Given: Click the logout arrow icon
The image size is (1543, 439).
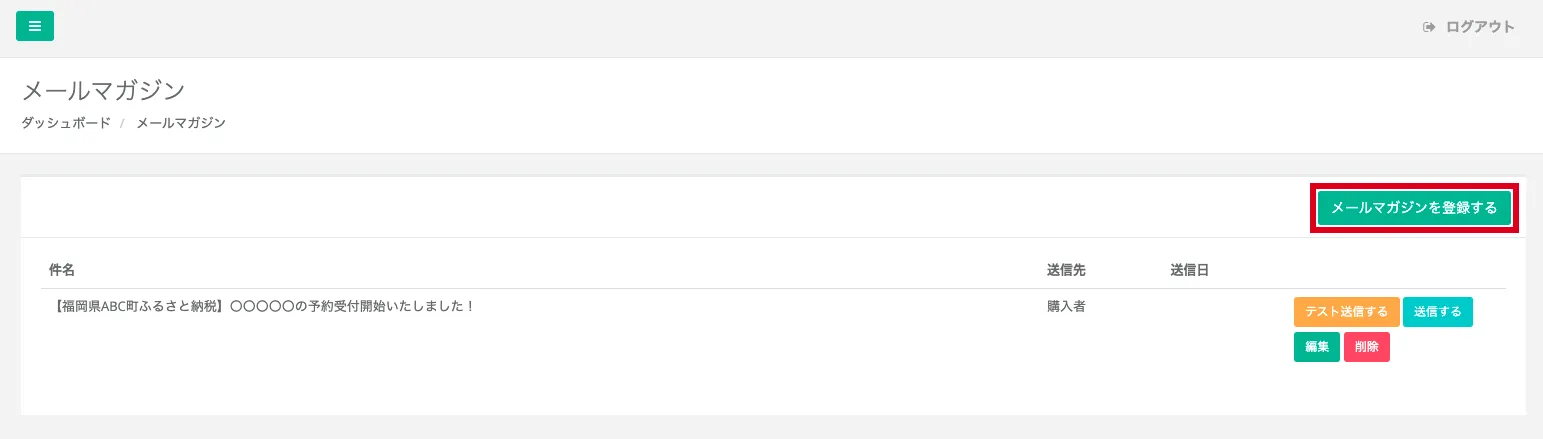Looking at the screenshot, I should (1429, 27).
